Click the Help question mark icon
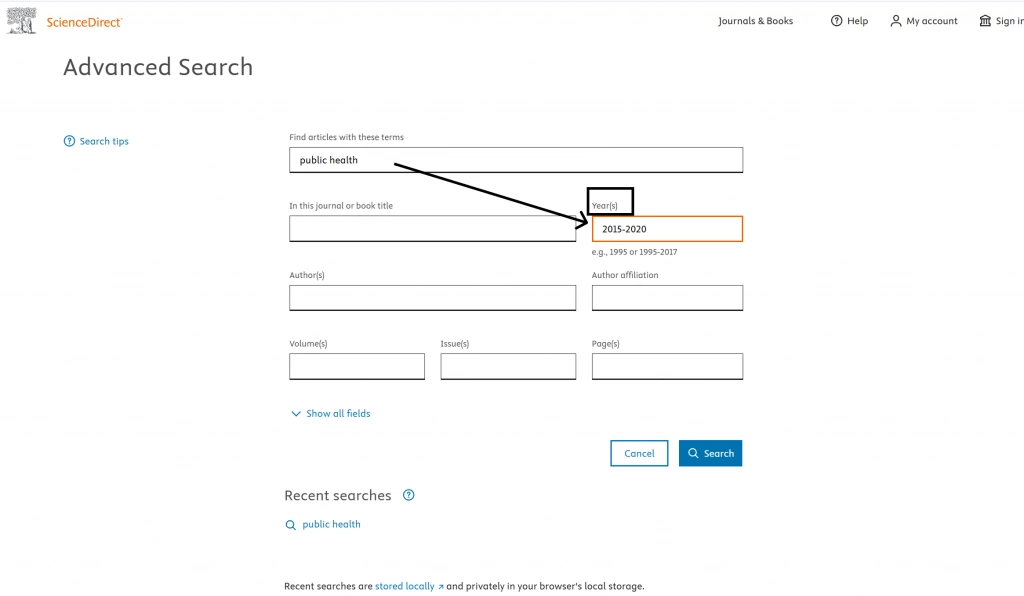Viewport: 1024px width, 596px height. [x=837, y=21]
